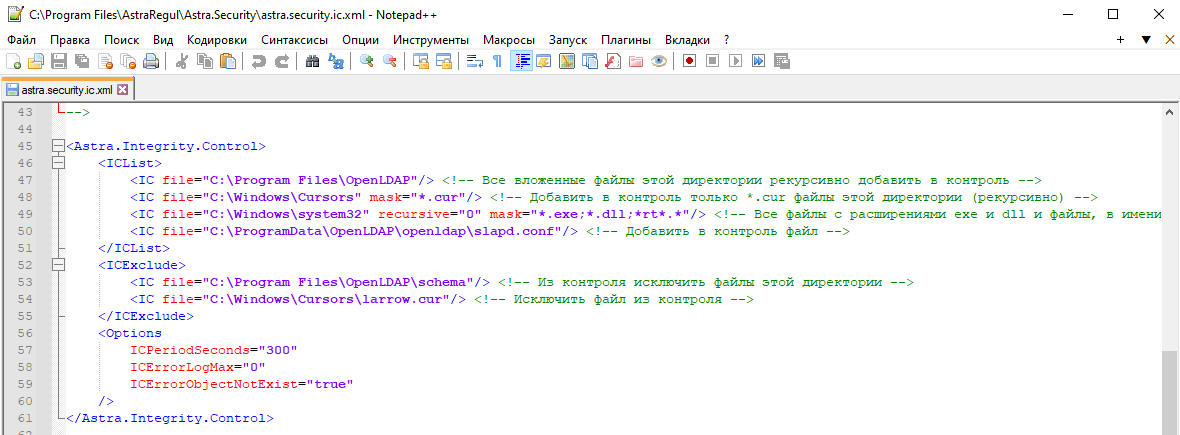Create a new file with toolbar icon

point(14,61)
